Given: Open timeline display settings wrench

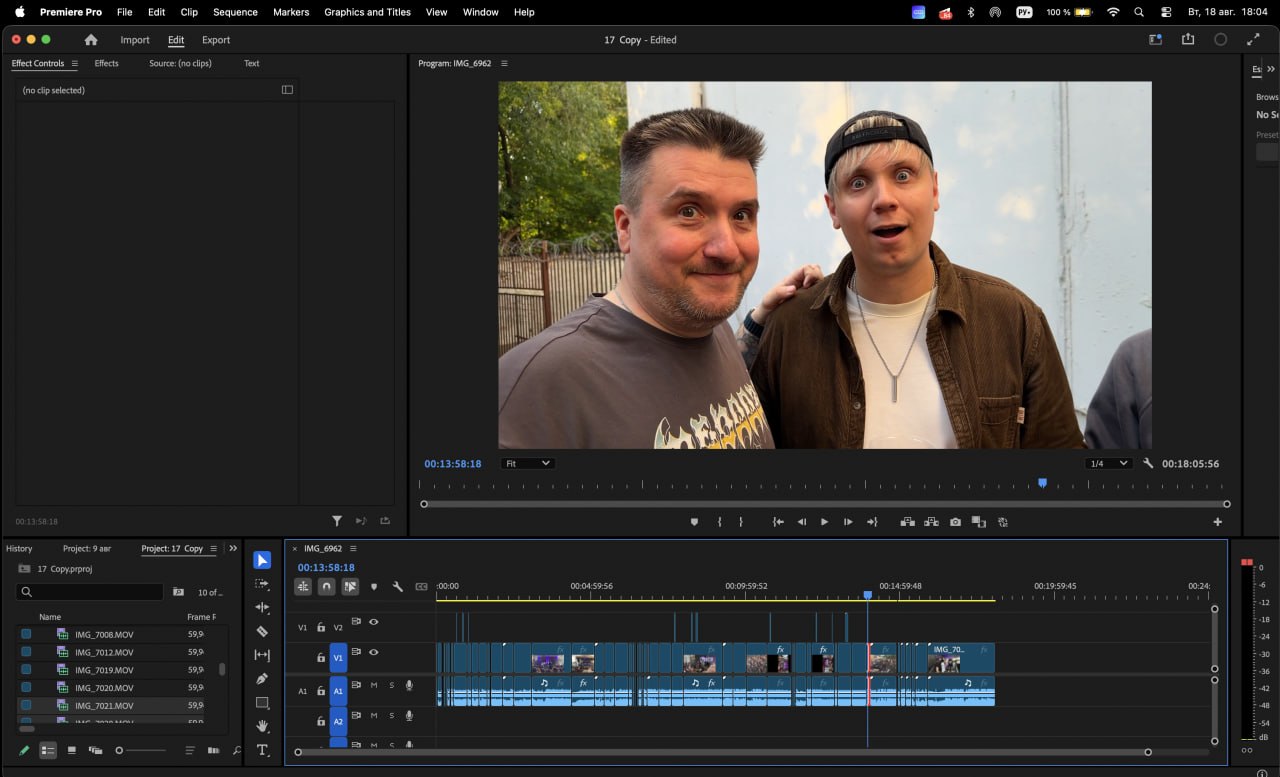Looking at the screenshot, I should (x=397, y=587).
